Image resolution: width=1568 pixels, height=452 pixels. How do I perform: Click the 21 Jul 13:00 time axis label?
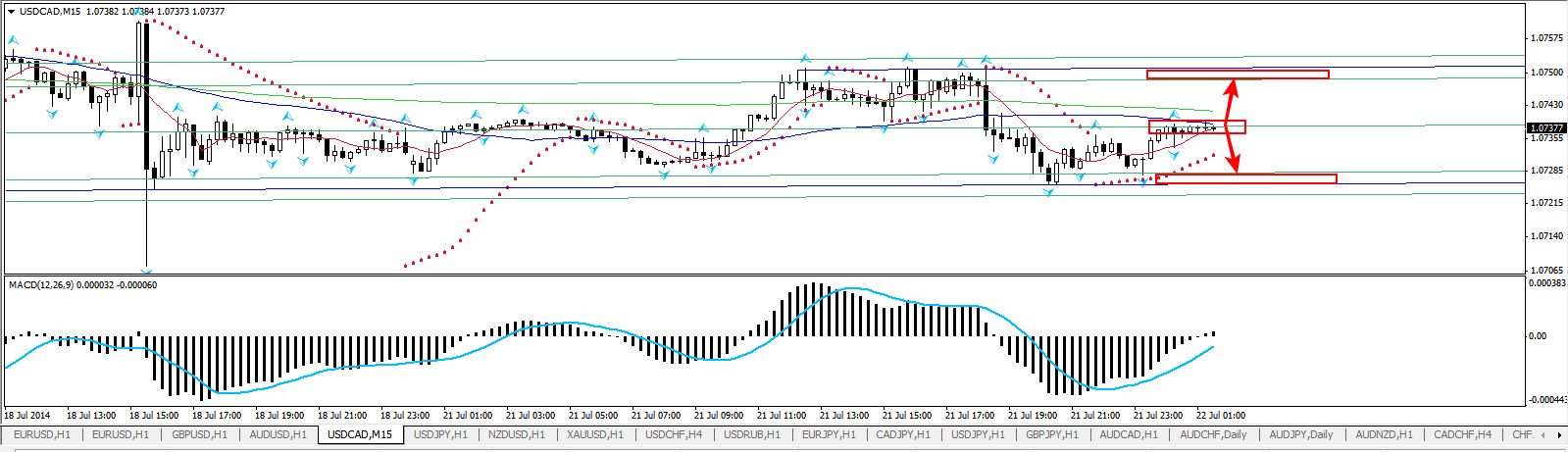tap(844, 414)
